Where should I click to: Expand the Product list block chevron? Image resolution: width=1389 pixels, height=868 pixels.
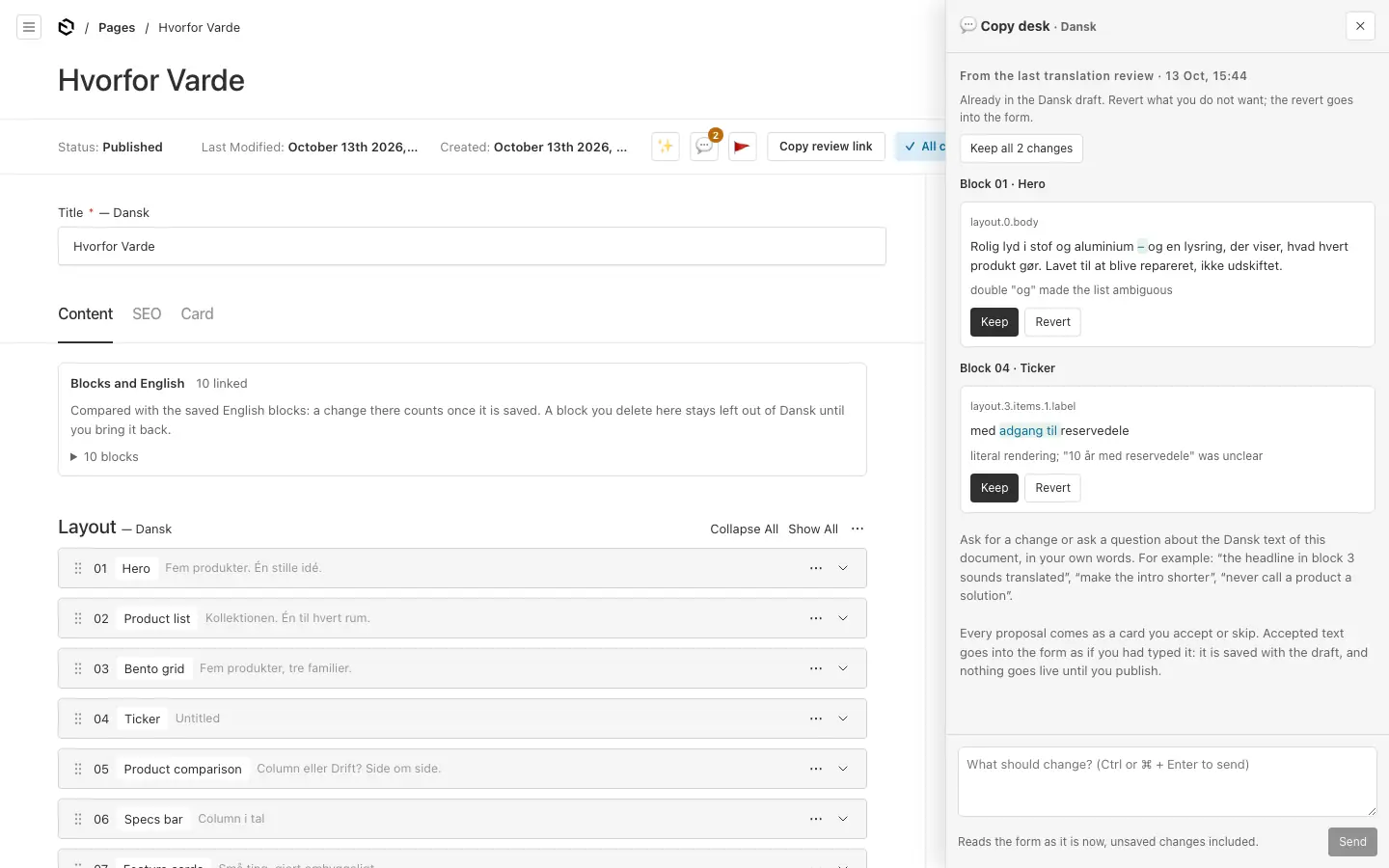tap(843, 618)
